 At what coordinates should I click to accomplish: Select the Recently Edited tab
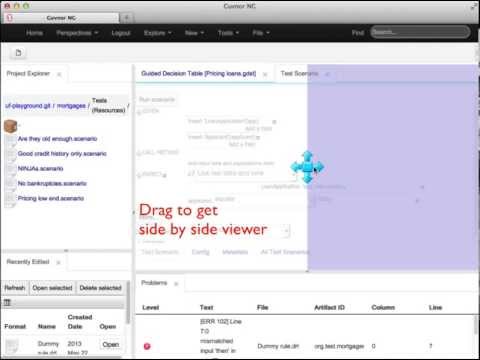click(28, 262)
